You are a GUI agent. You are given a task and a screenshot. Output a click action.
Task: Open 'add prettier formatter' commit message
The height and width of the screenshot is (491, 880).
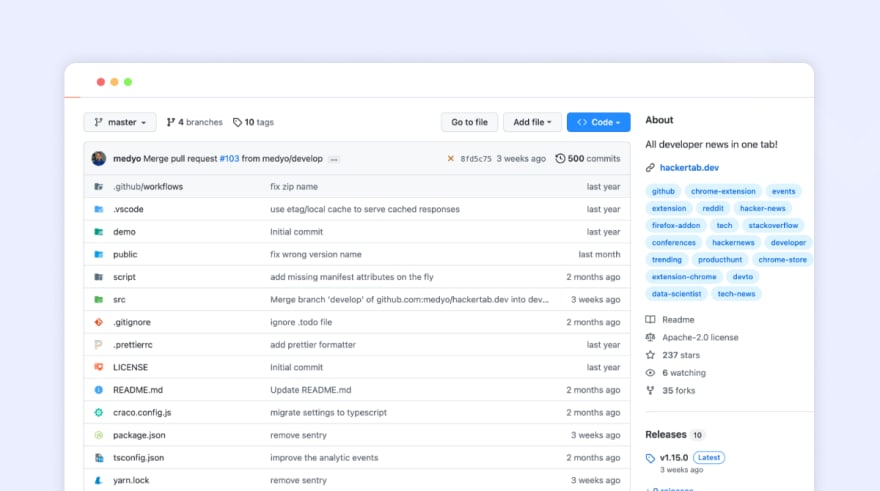pos(313,345)
